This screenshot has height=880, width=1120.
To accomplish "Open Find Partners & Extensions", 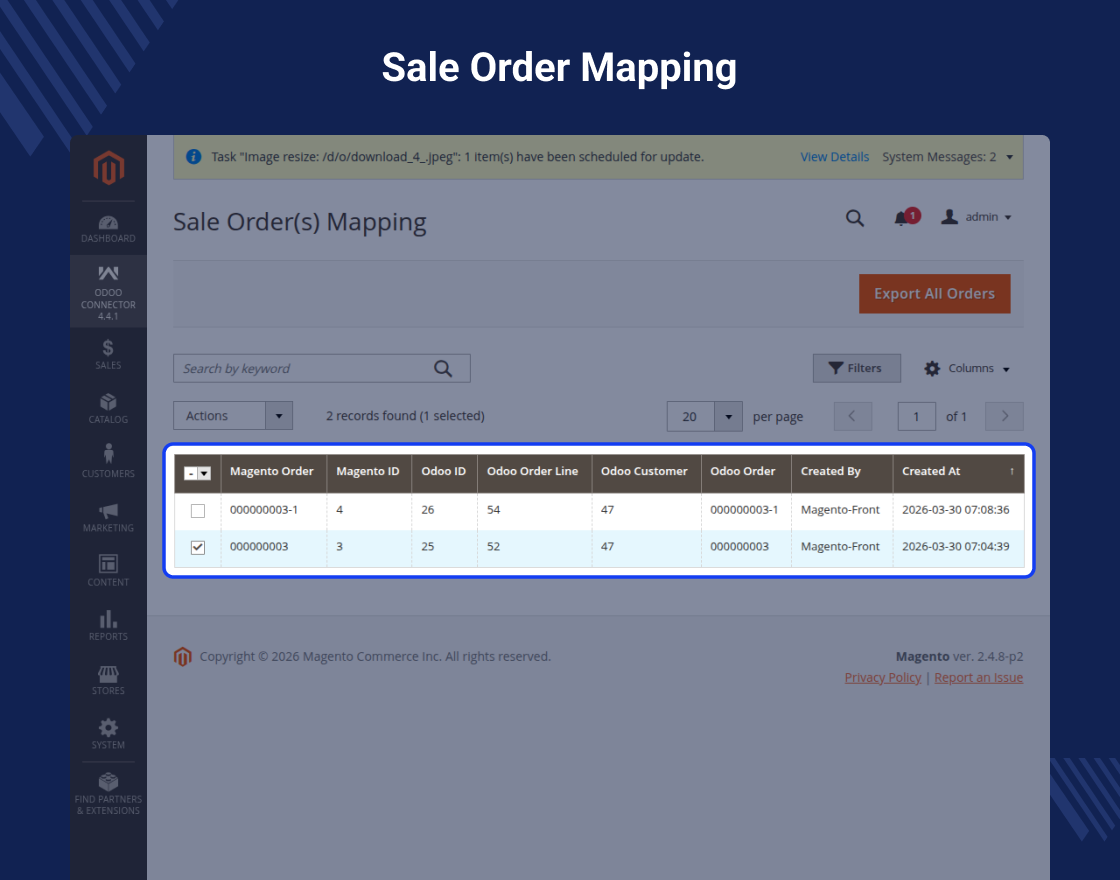I will click(x=109, y=794).
